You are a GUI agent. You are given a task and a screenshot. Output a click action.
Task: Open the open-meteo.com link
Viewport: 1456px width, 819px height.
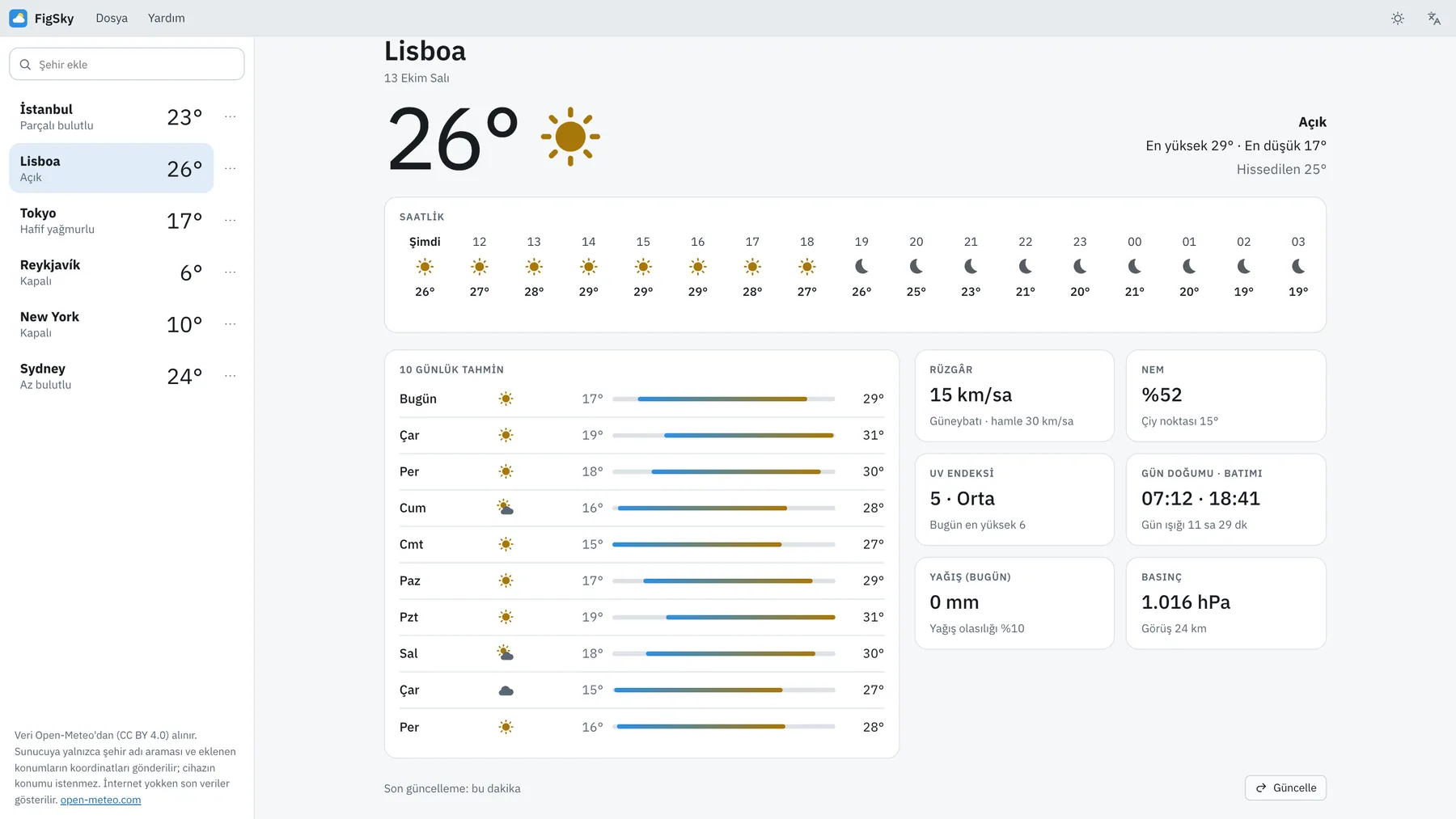point(100,800)
